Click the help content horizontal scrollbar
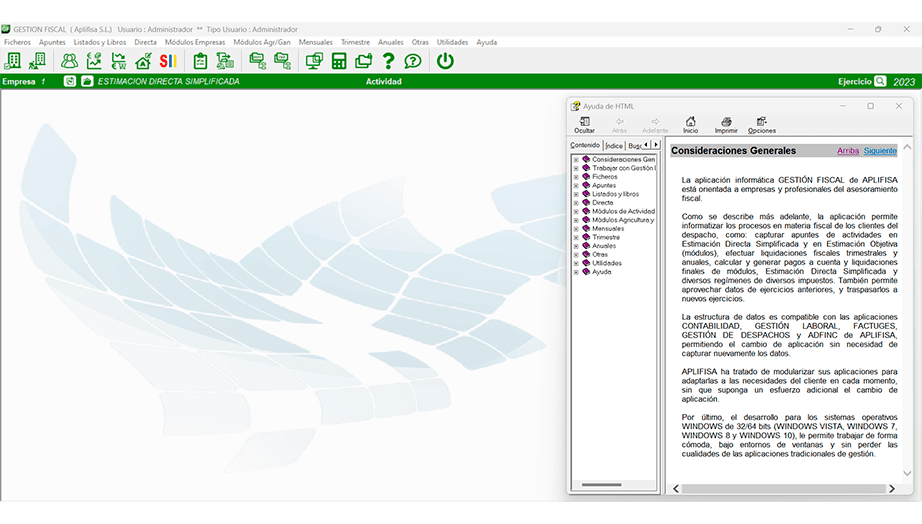The width and height of the screenshot is (922, 524). tap(783, 489)
